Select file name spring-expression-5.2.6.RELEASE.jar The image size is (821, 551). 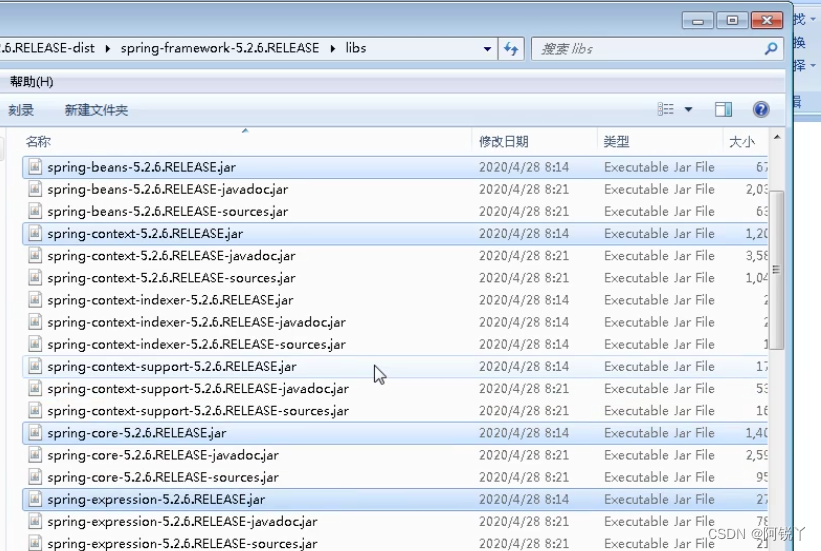pyautogui.click(x=156, y=500)
